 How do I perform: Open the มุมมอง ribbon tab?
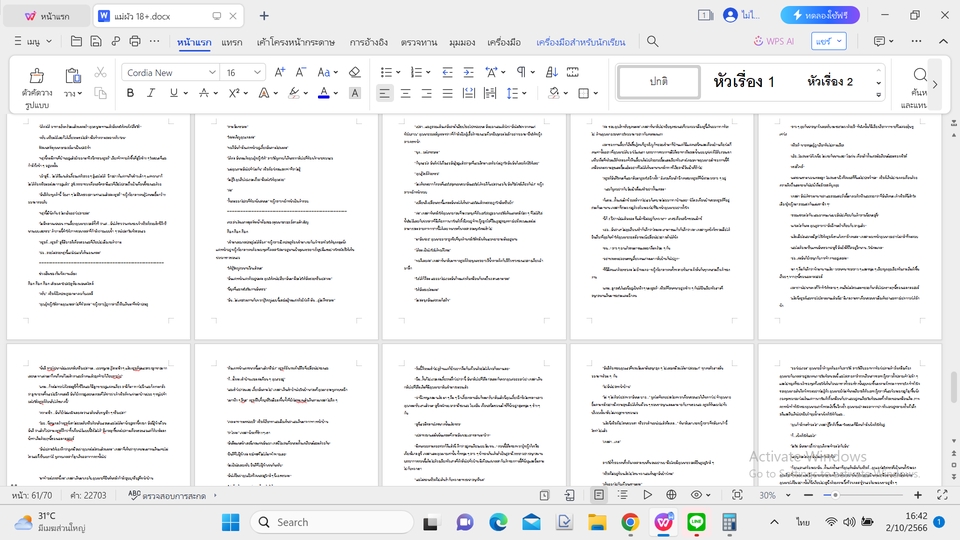tap(462, 42)
